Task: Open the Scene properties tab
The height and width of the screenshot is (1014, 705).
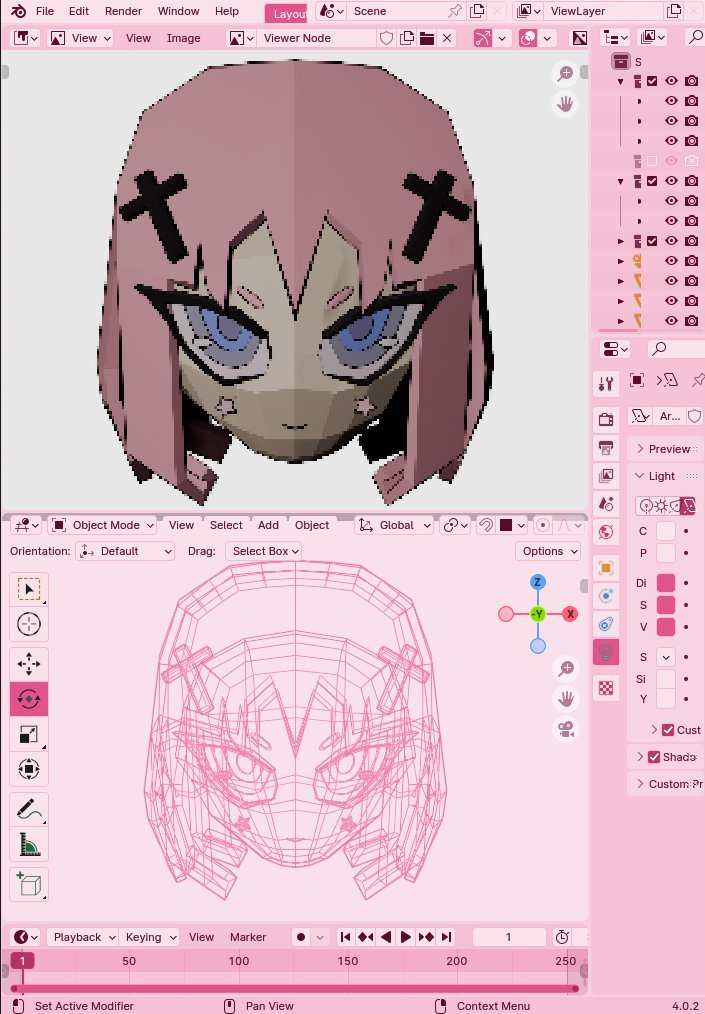Action: point(606,503)
